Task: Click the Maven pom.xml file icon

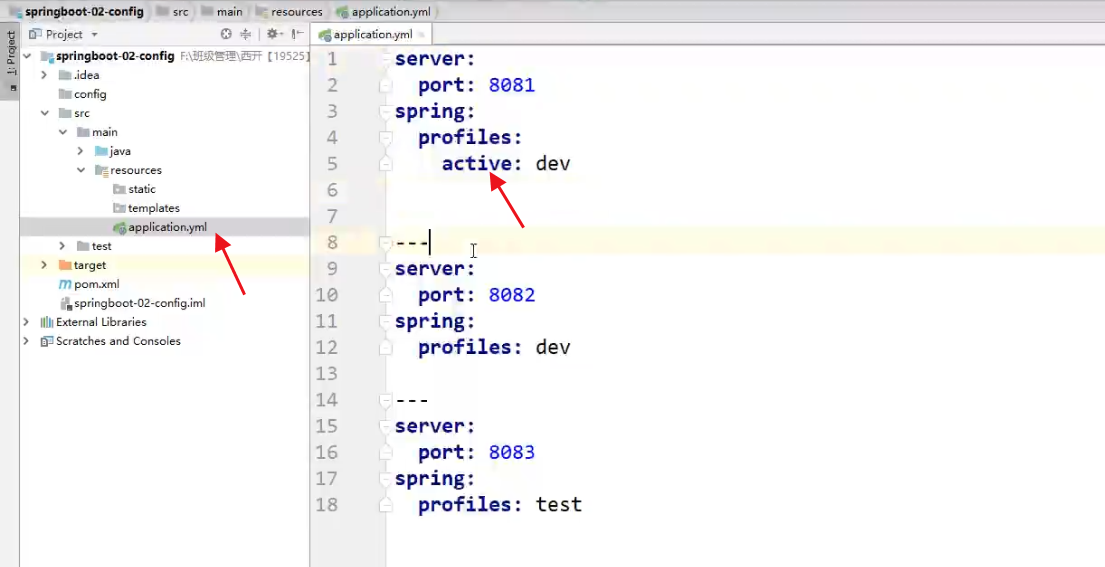Action: 65,284
